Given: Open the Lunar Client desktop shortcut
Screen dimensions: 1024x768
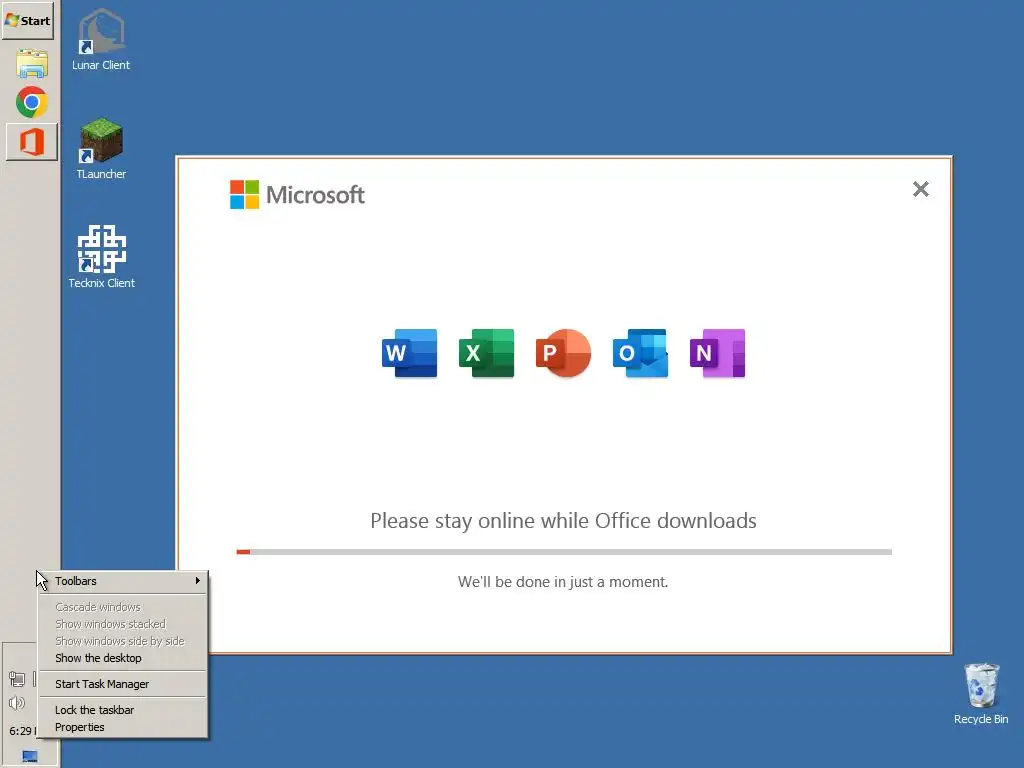Looking at the screenshot, I should pos(101,39).
